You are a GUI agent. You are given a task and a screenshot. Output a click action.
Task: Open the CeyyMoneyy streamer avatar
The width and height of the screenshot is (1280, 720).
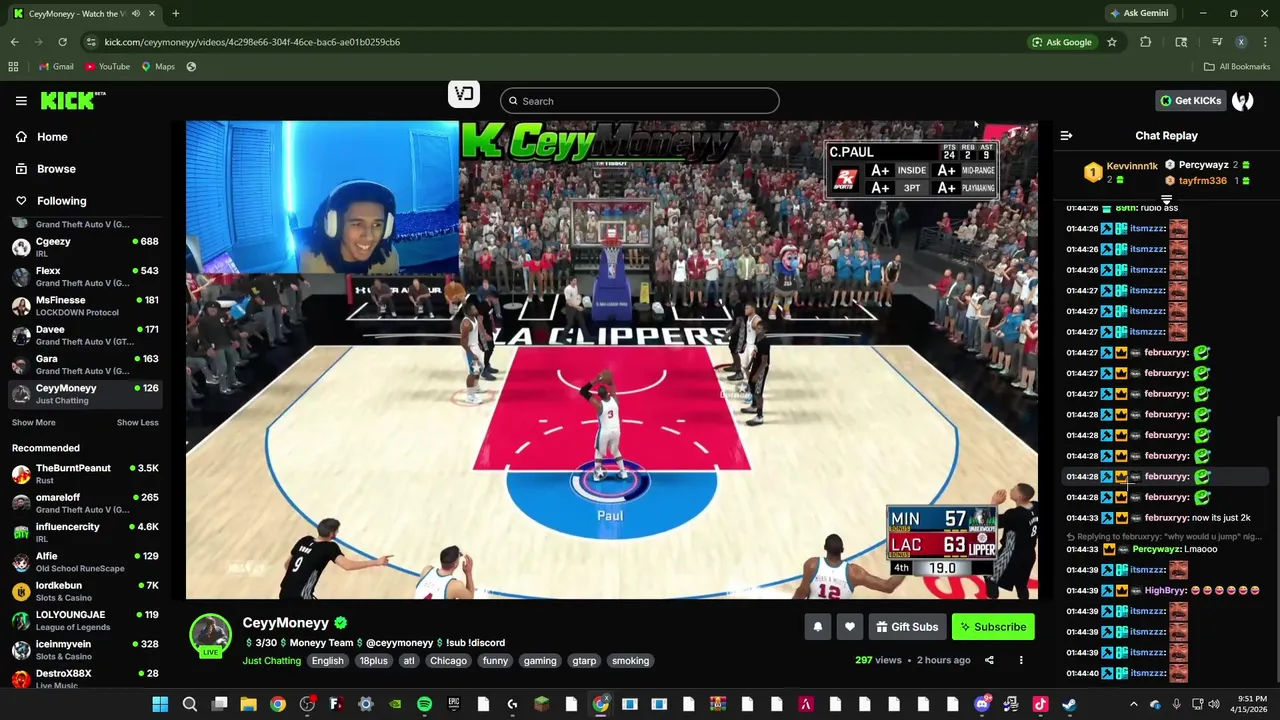point(210,636)
